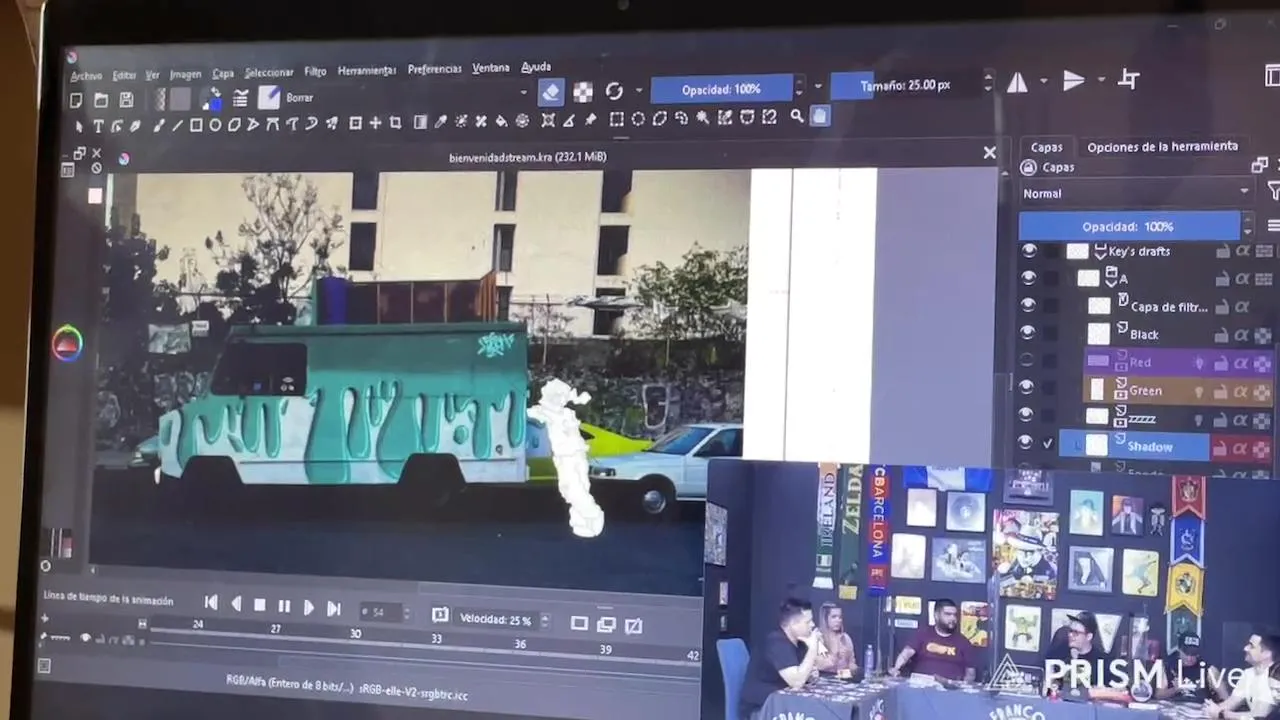Select the Rectangular Selection tool
1280x720 pixels.
coord(617,119)
